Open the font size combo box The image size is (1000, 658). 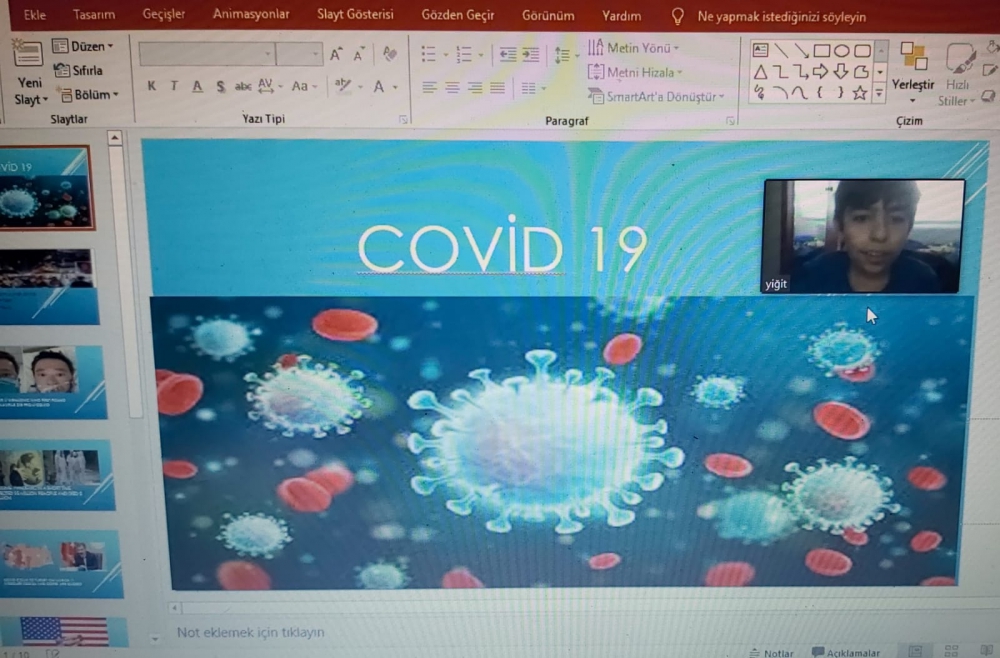pos(299,54)
